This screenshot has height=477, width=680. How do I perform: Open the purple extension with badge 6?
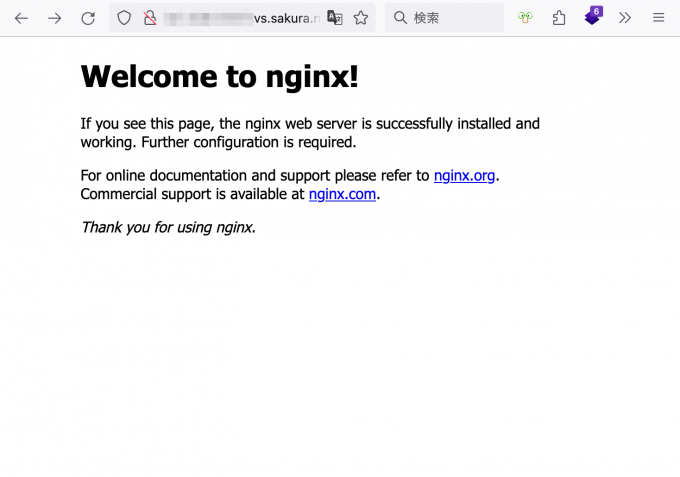pyautogui.click(x=592, y=17)
